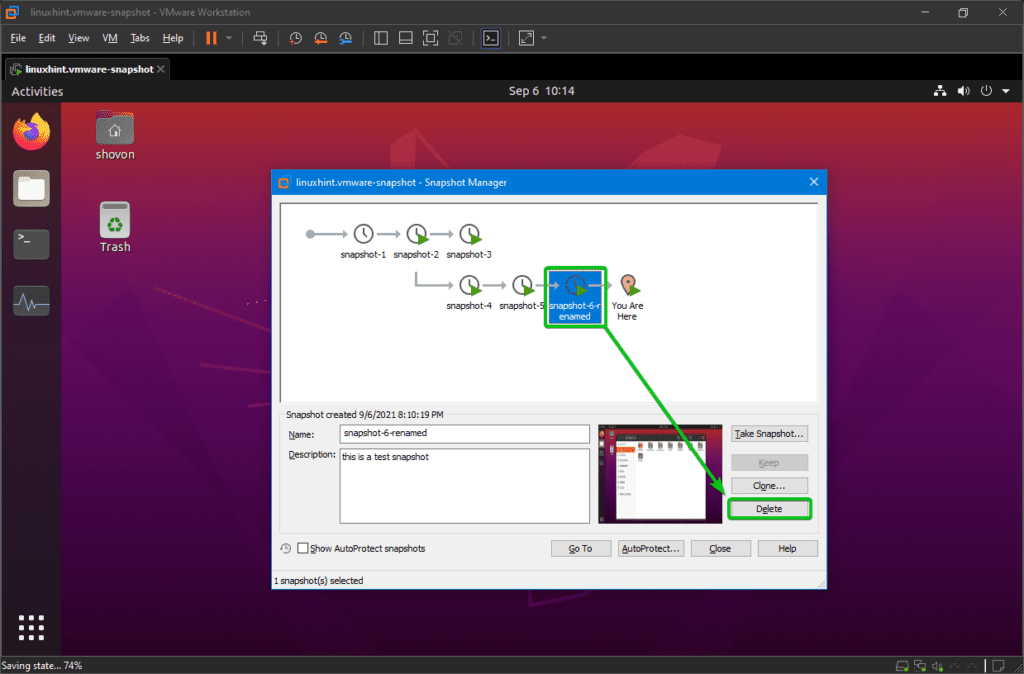
Task: Open Snapshot Manager from the wrench clock toolbar icon
Action: click(345, 38)
